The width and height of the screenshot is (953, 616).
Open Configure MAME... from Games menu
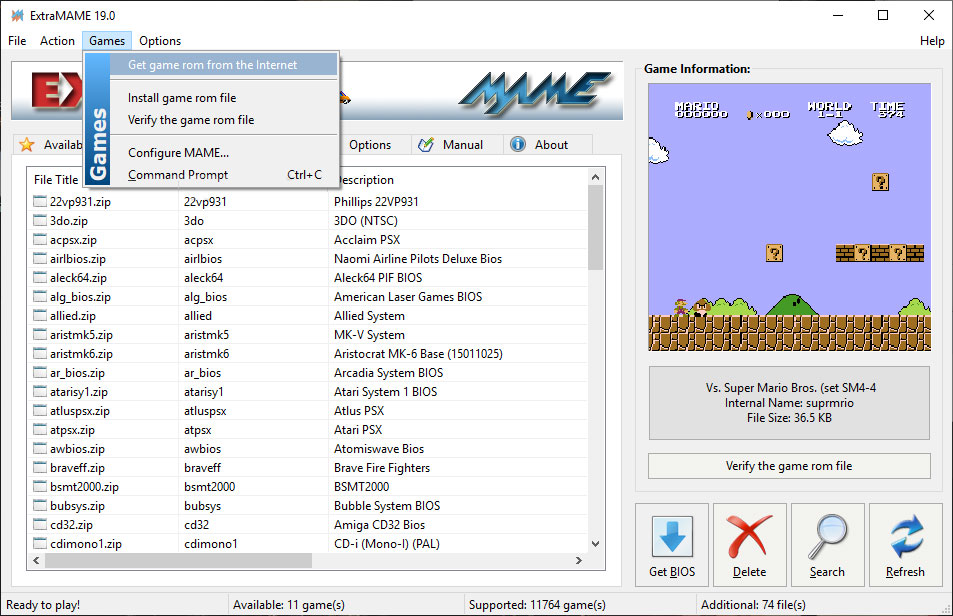click(x=178, y=153)
